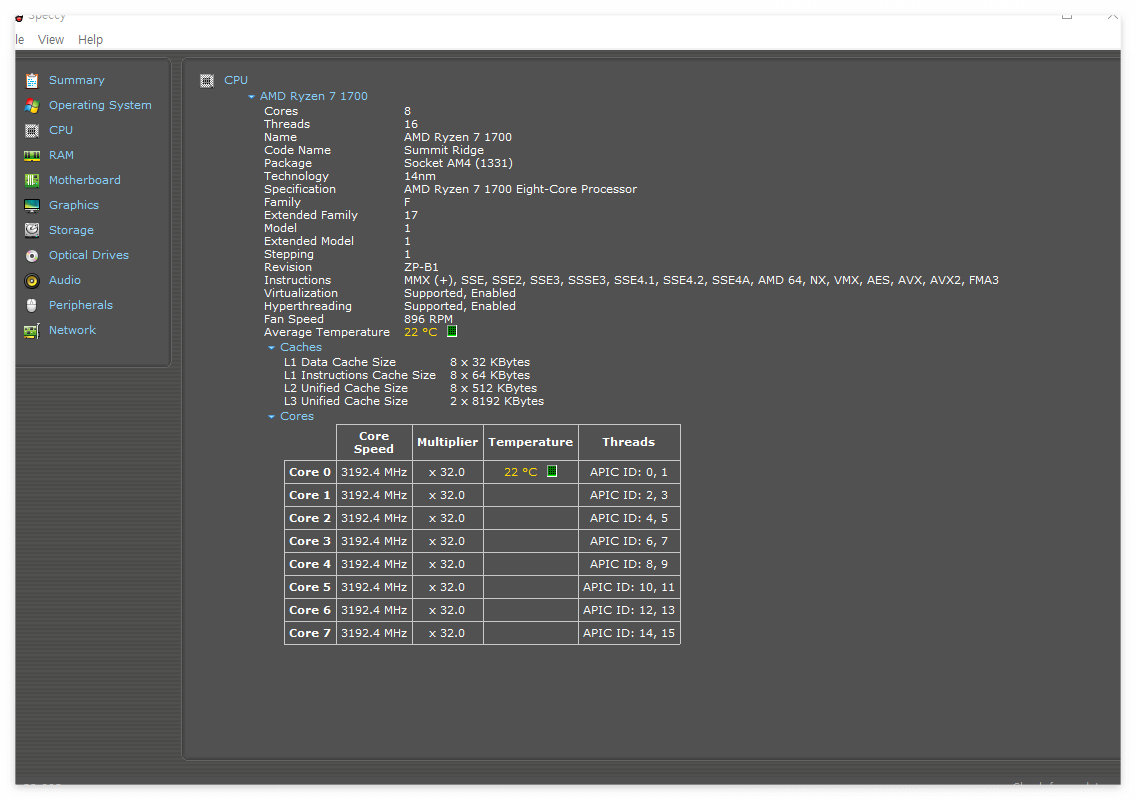
Task: Click the CPU chip icon in sidebar
Action: [x=32, y=130]
